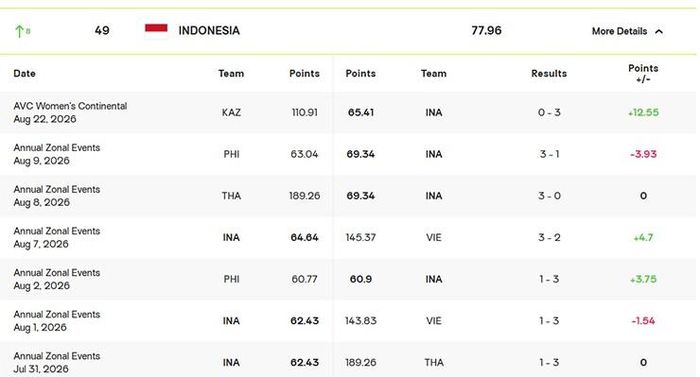Click the Indonesia flag icon

pos(156,30)
